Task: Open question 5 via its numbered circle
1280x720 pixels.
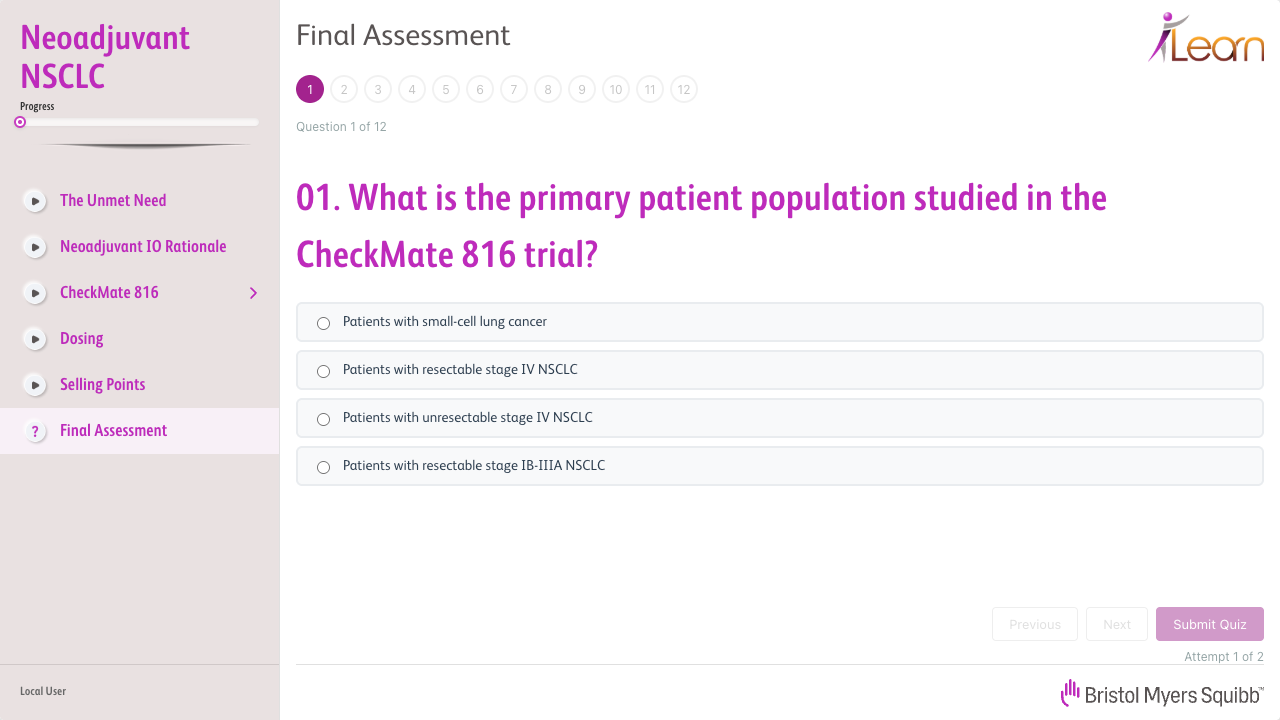Action: click(x=446, y=89)
